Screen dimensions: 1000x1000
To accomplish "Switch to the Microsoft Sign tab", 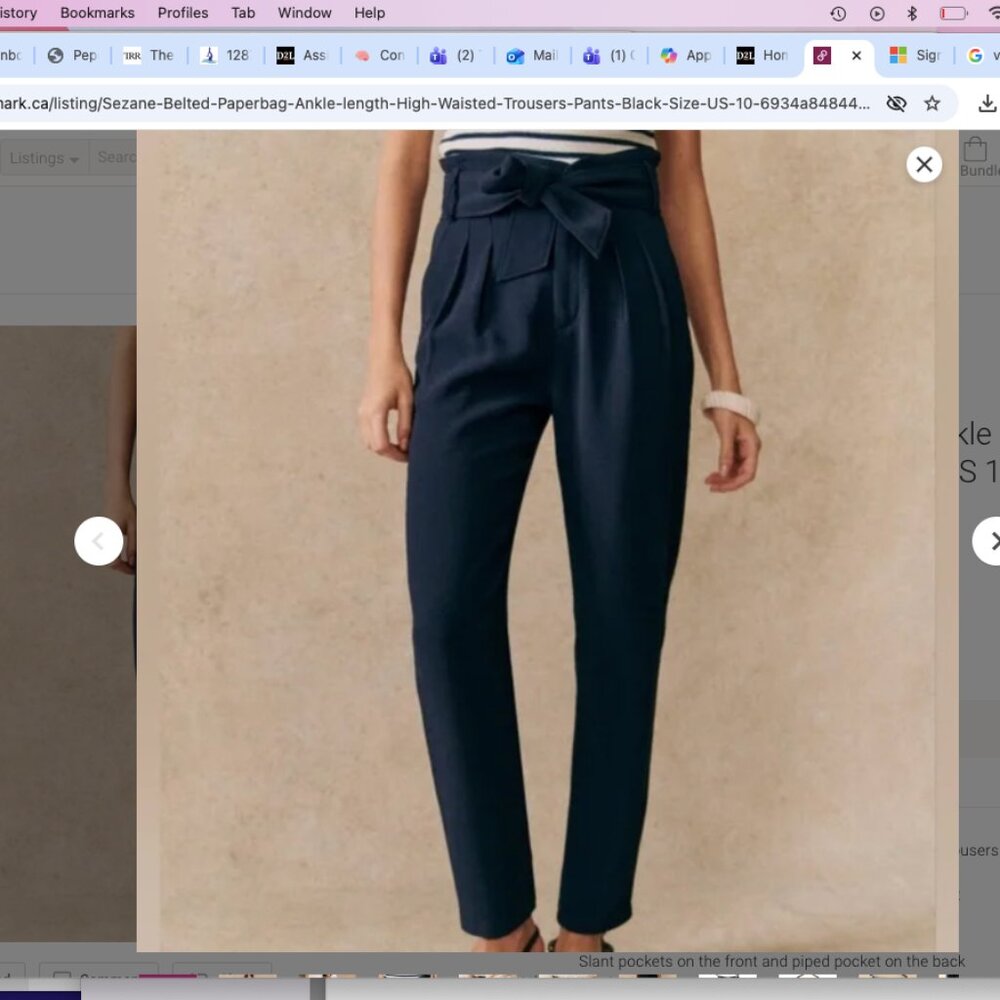I will coord(915,55).
